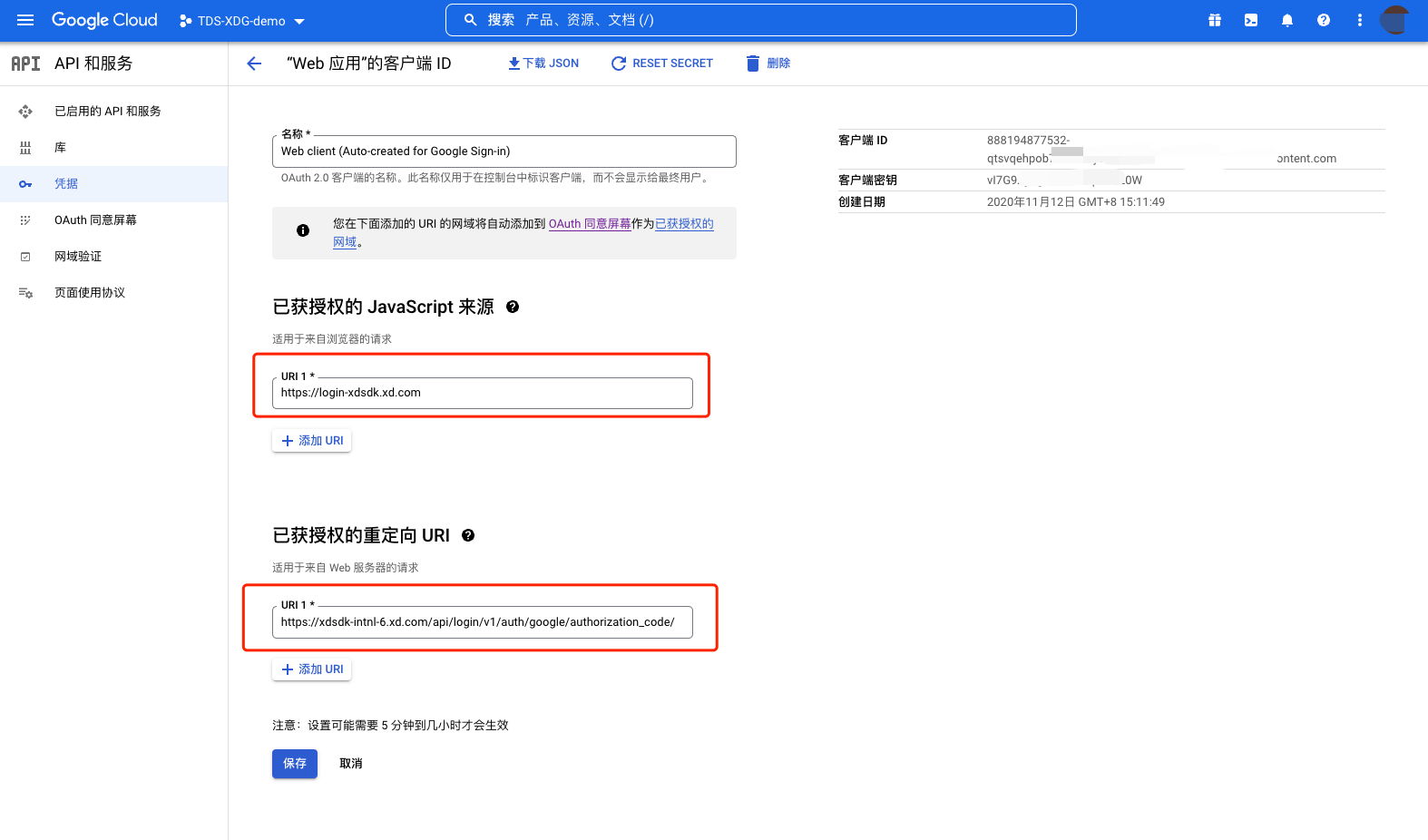This screenshot has height=840, width=1428.
Task: Click the page title “Web 应用”的客户端 ID
Action: 368,63
